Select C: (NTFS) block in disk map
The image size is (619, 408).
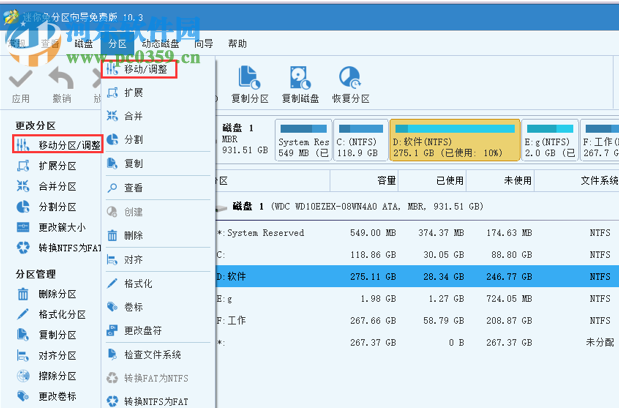361,140
